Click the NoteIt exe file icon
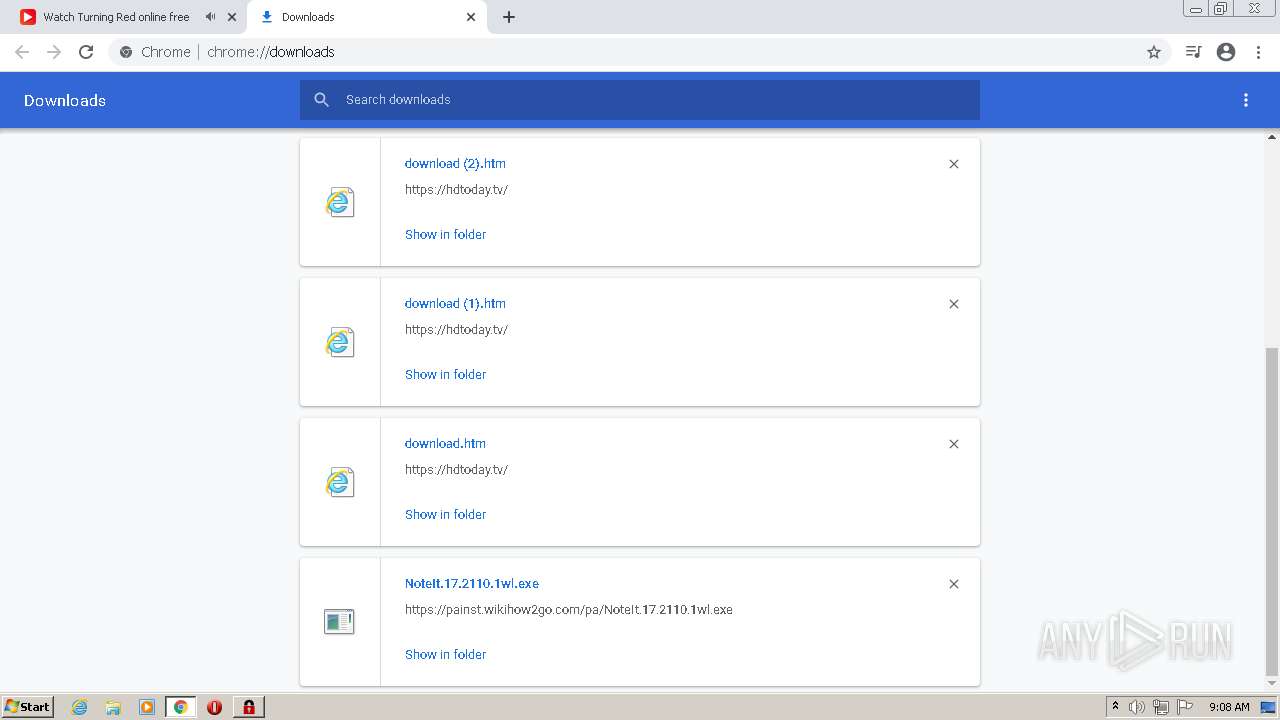1280x720 pixels. tap(339, 622)
